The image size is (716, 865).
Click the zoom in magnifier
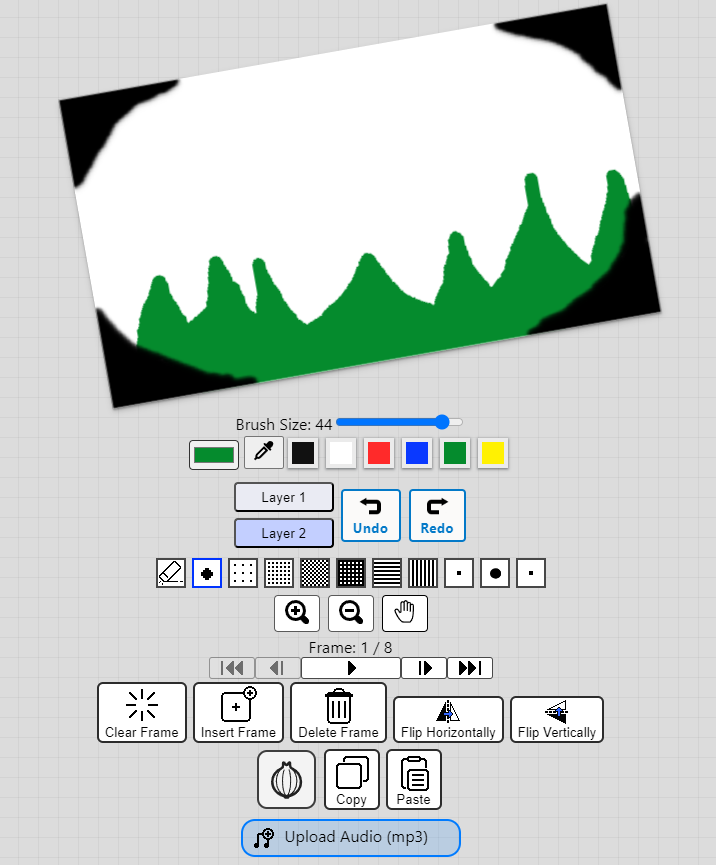coord(297,613)
